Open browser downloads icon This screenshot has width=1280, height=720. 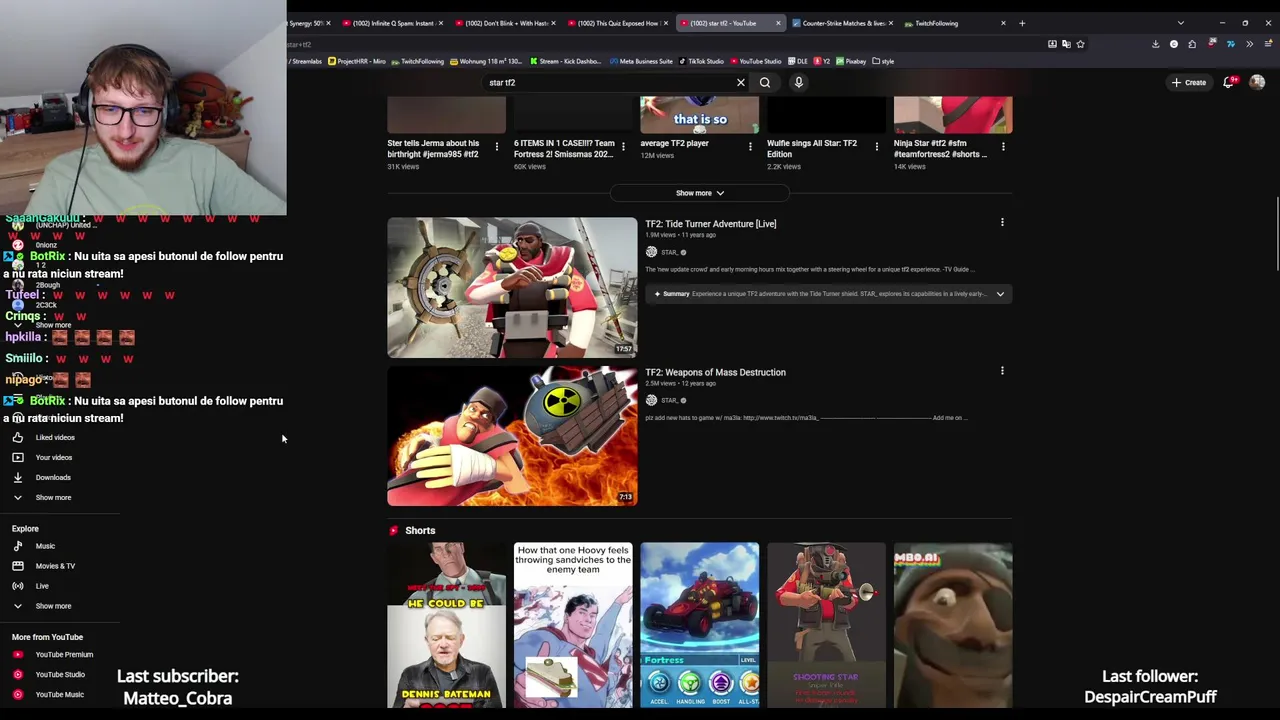[x=1155, y=44]
